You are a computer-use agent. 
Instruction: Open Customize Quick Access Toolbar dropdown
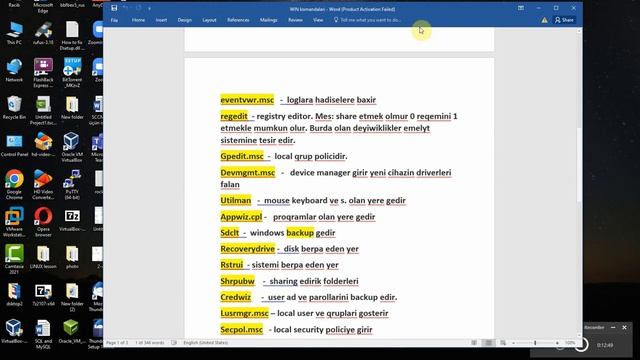[x=149, y=9]
